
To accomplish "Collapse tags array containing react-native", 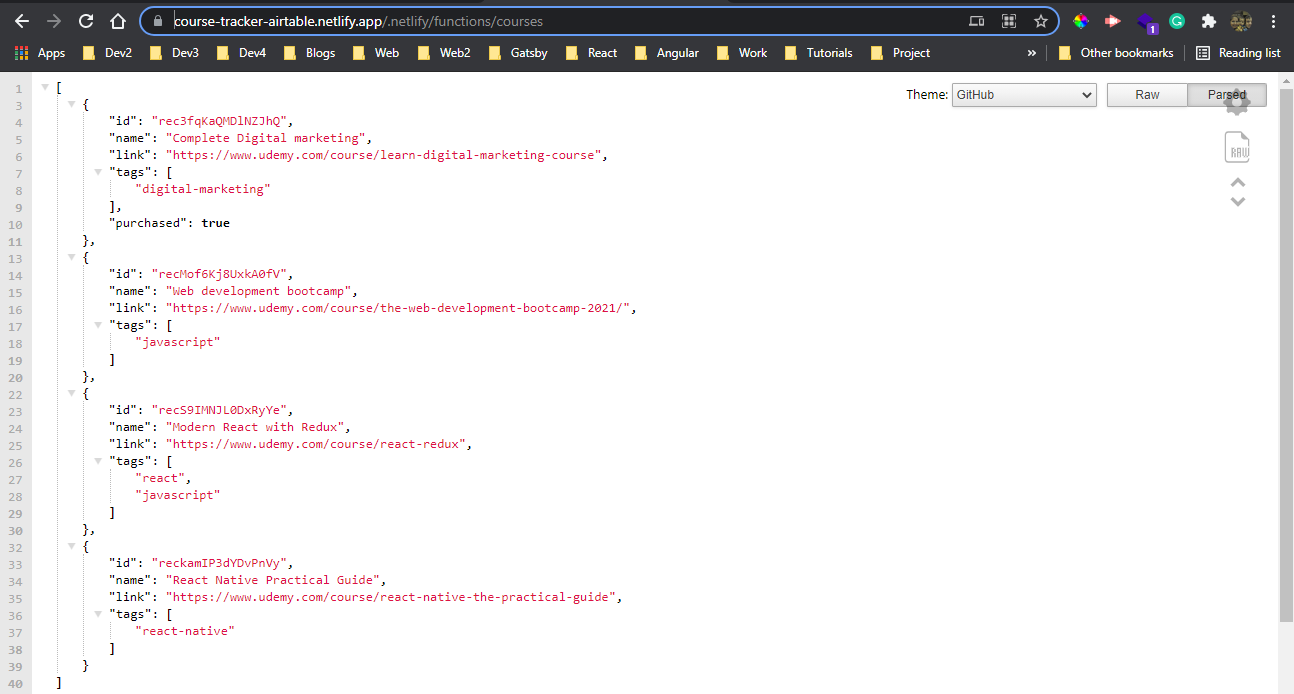I will (x=98, y=614).
